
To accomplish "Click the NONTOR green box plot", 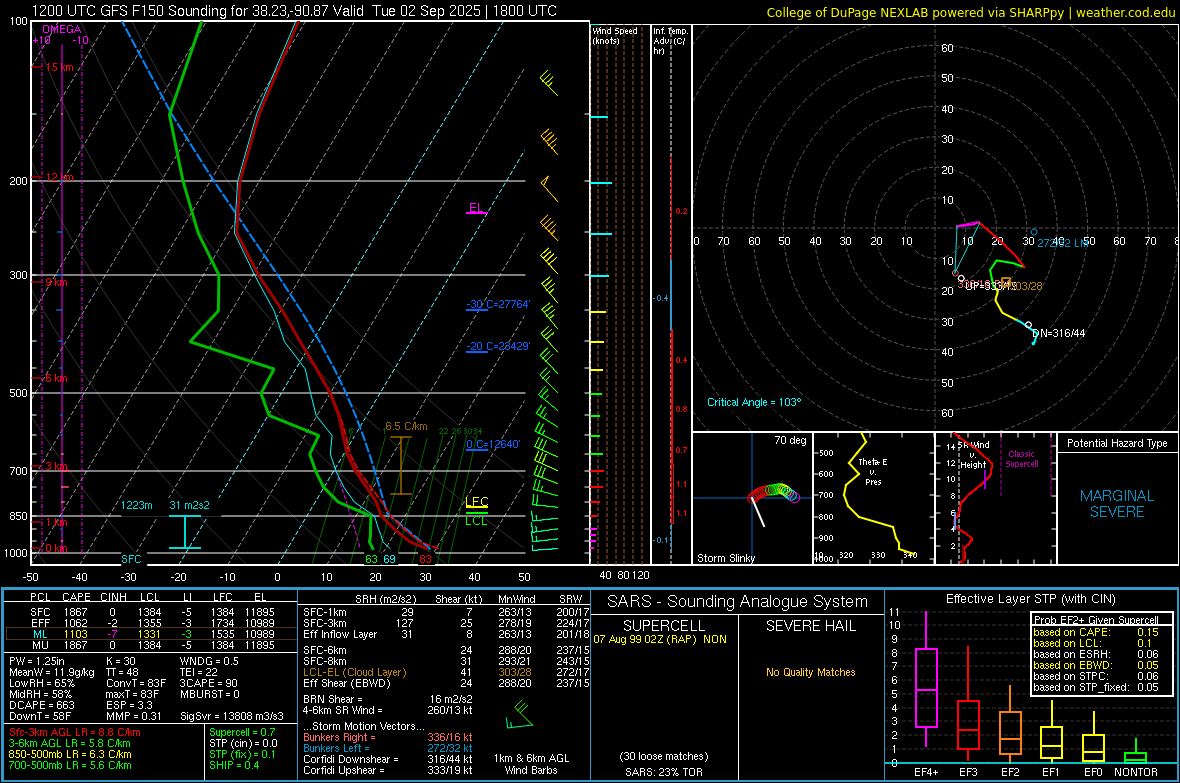I will [1135, 752].
